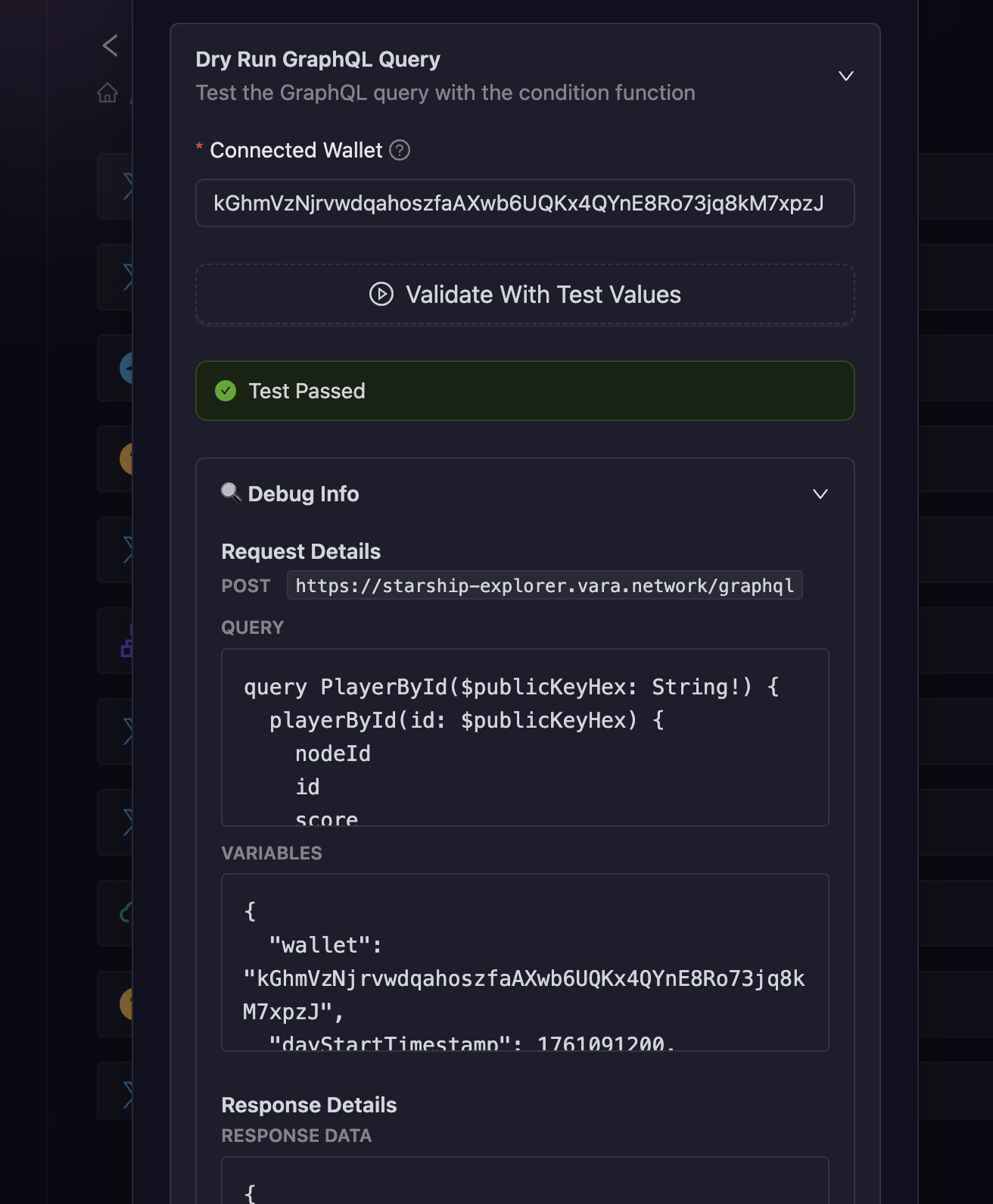Run Validate With Test Values
Image resolution: width=993 pixels, height=1204 pixels.
click(525, 295)
